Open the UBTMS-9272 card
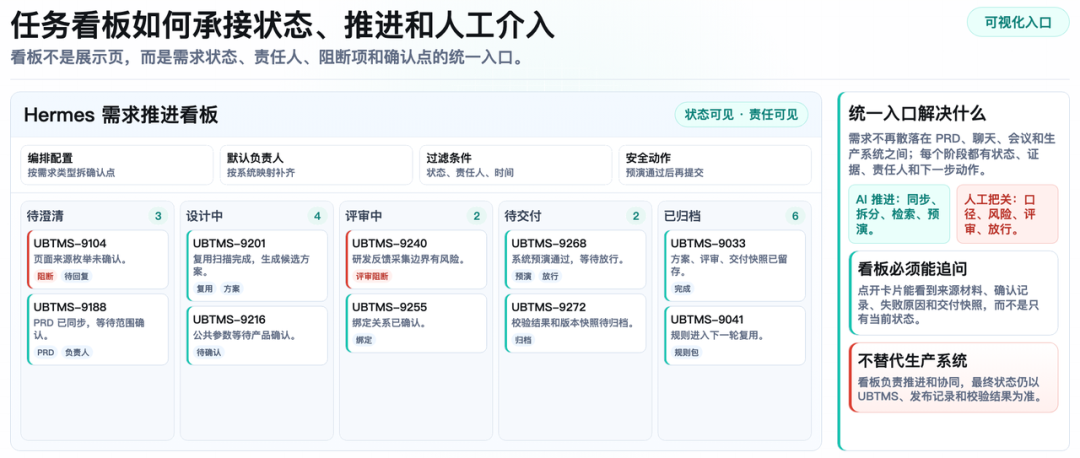 [575, 323]
